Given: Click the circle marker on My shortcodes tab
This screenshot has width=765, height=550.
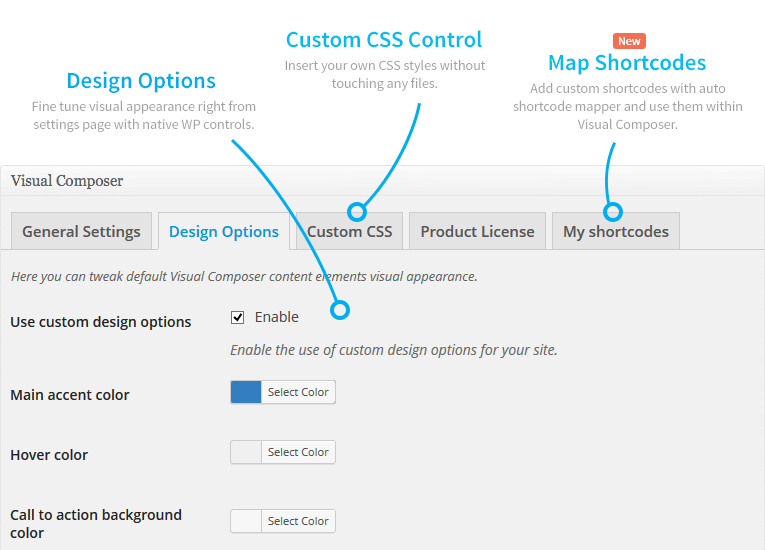Looking at the screenshot, I should (613, 211).
